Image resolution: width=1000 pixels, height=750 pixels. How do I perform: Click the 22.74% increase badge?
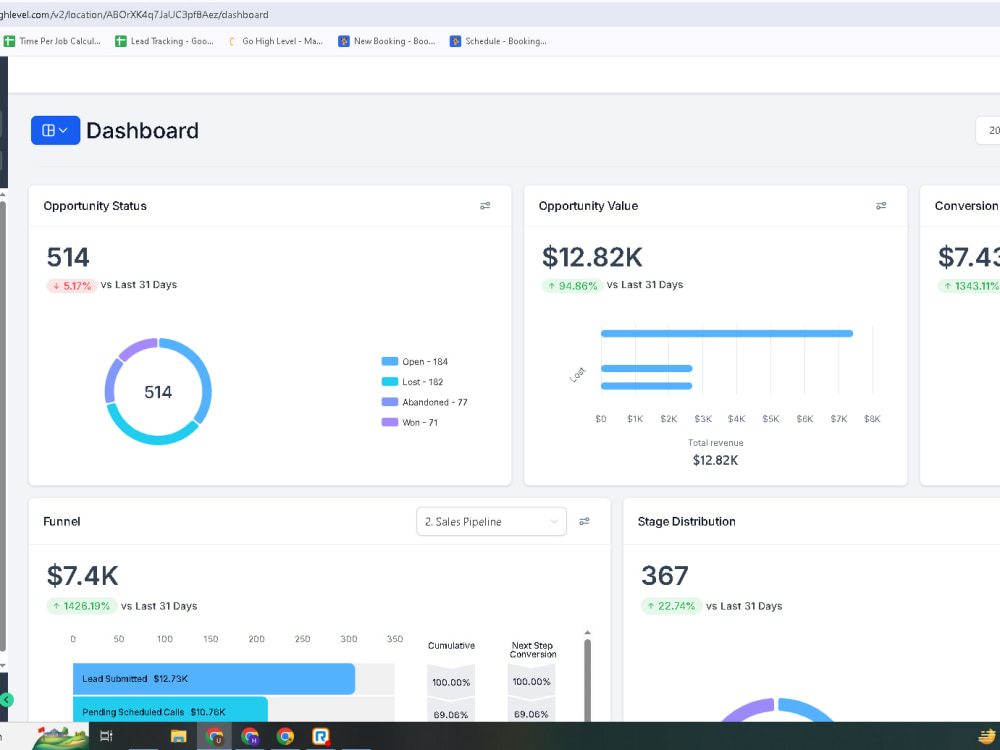671,606
